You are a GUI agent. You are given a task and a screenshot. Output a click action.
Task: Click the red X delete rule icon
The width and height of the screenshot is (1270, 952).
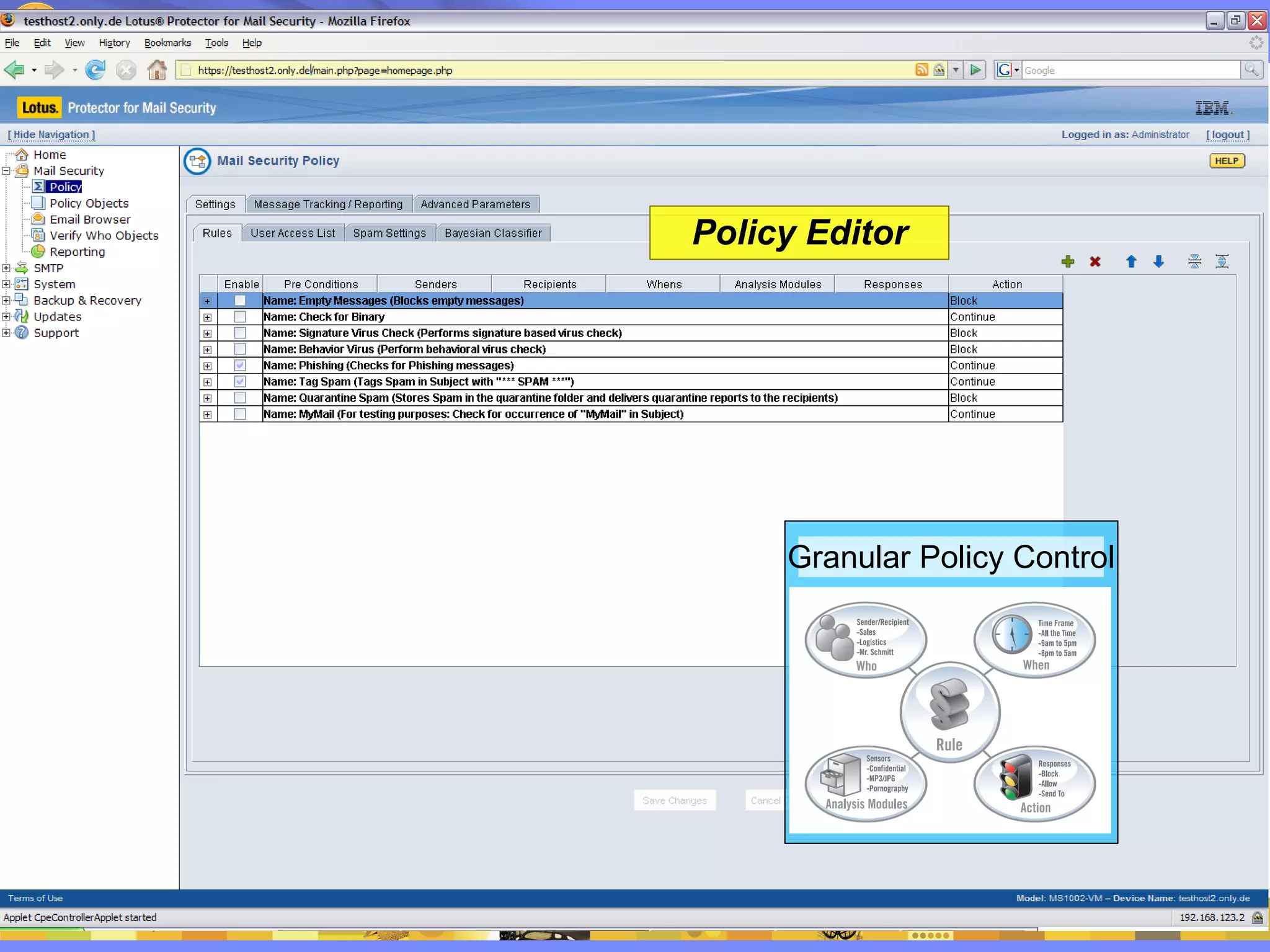point(1095,262)
